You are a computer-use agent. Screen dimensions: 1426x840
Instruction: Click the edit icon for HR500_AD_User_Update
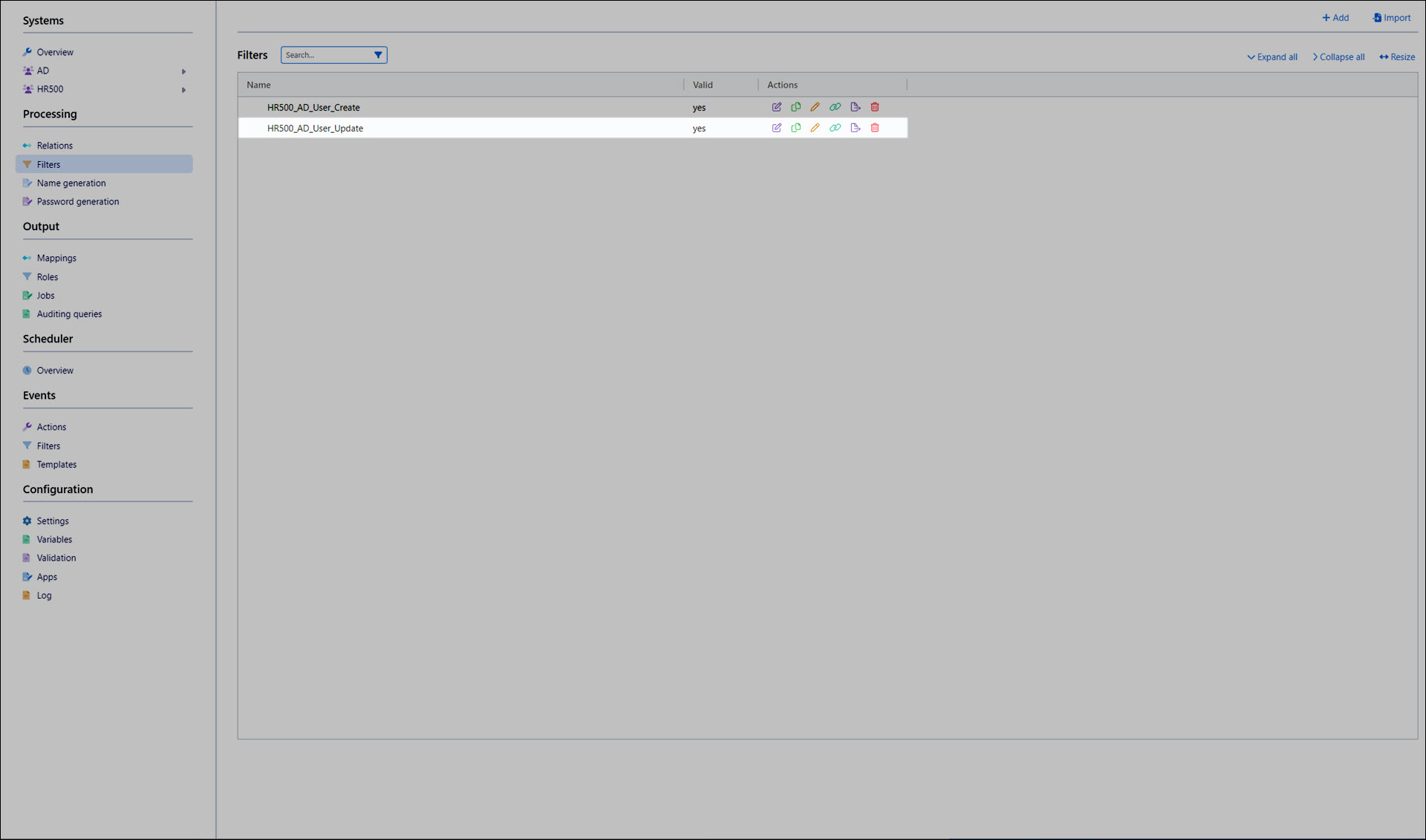pyautogui.click(x=776, y=128)
